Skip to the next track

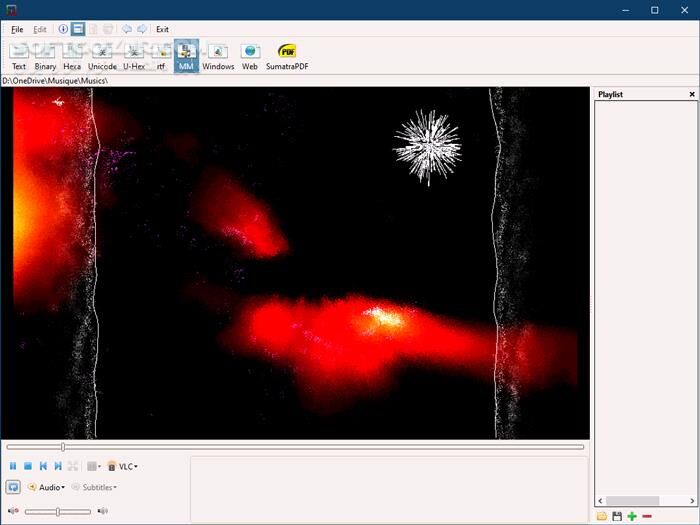(58, 466)
